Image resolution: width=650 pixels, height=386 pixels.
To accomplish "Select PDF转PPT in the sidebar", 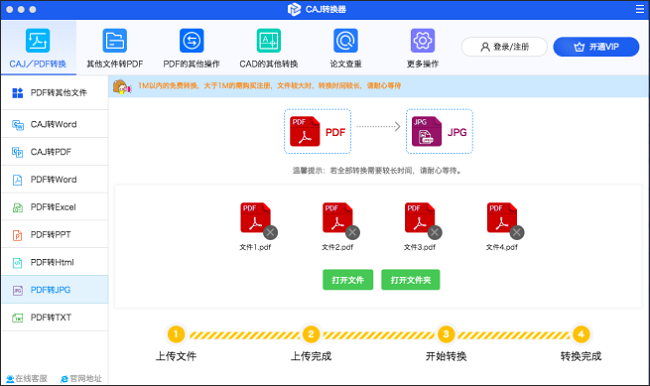I will [x=54, y=235].
